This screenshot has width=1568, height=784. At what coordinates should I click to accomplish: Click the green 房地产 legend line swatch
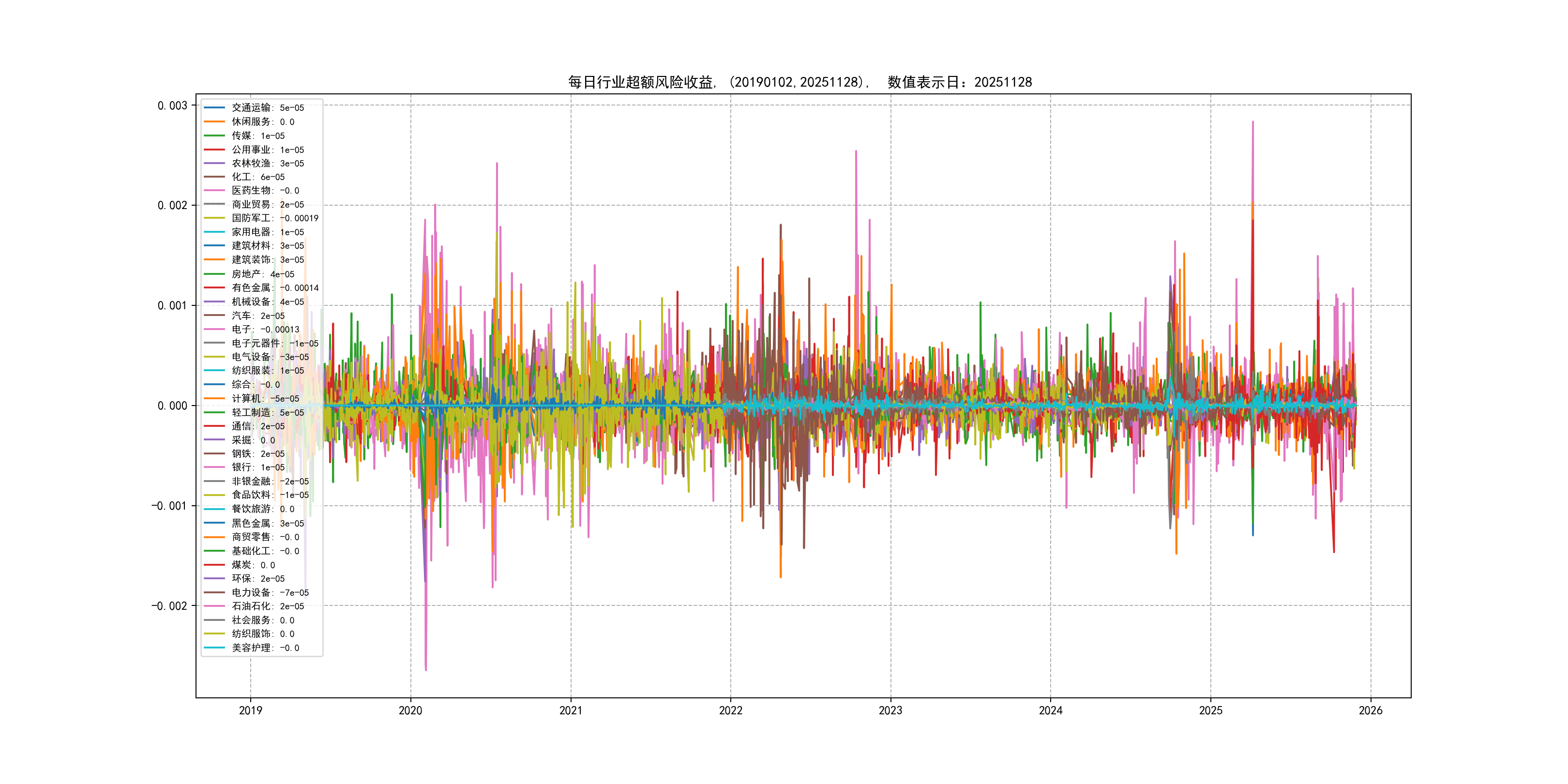coord(214,274)
